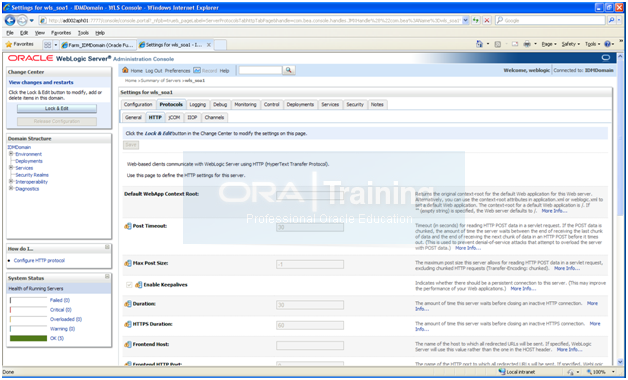Click the icon next to Max Post Size
Viewport: 628px width, 380px height.
(128, 263)
